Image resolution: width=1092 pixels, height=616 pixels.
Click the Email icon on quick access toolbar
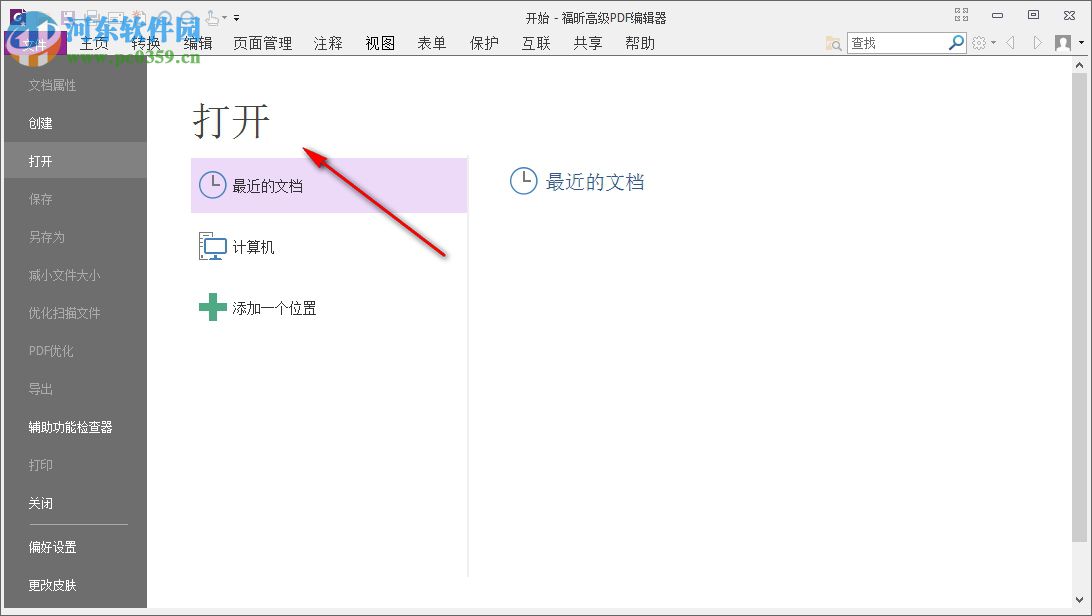tap(114, 17)
